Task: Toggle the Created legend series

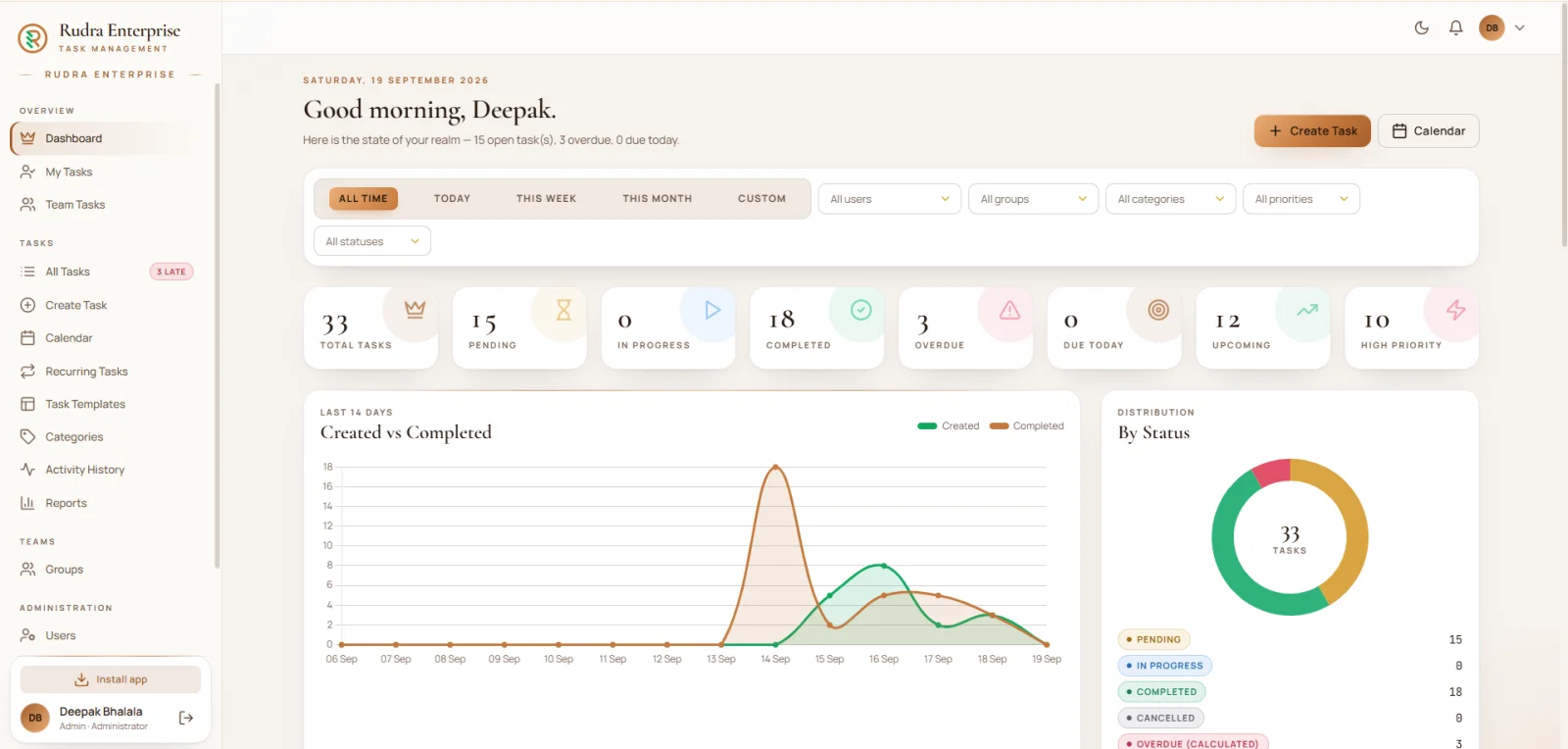Action: click(x=948, y=426)
